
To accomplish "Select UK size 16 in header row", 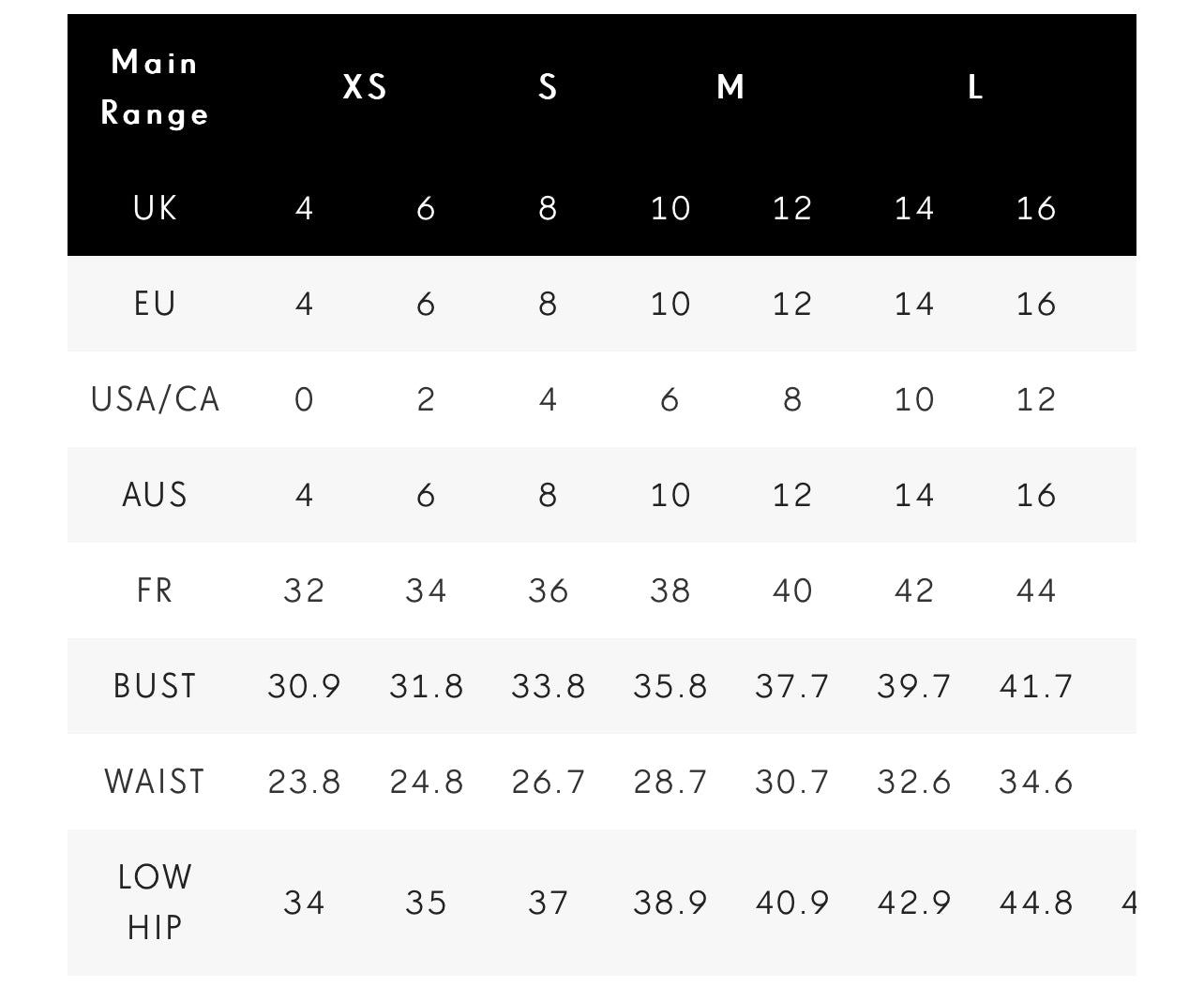I will coord(1035,208).
